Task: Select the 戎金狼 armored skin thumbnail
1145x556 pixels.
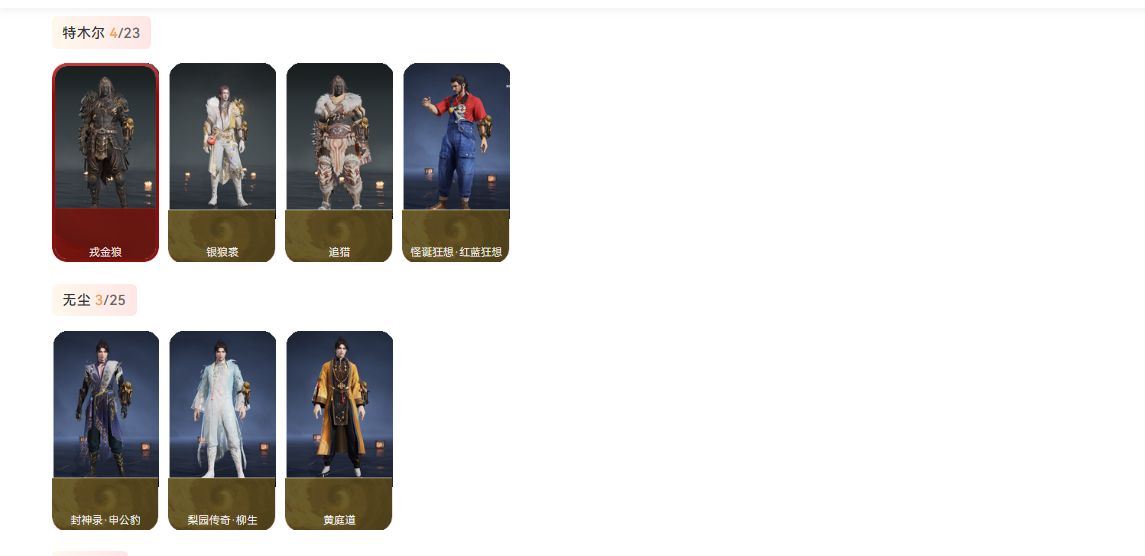Action: (106, 137)
